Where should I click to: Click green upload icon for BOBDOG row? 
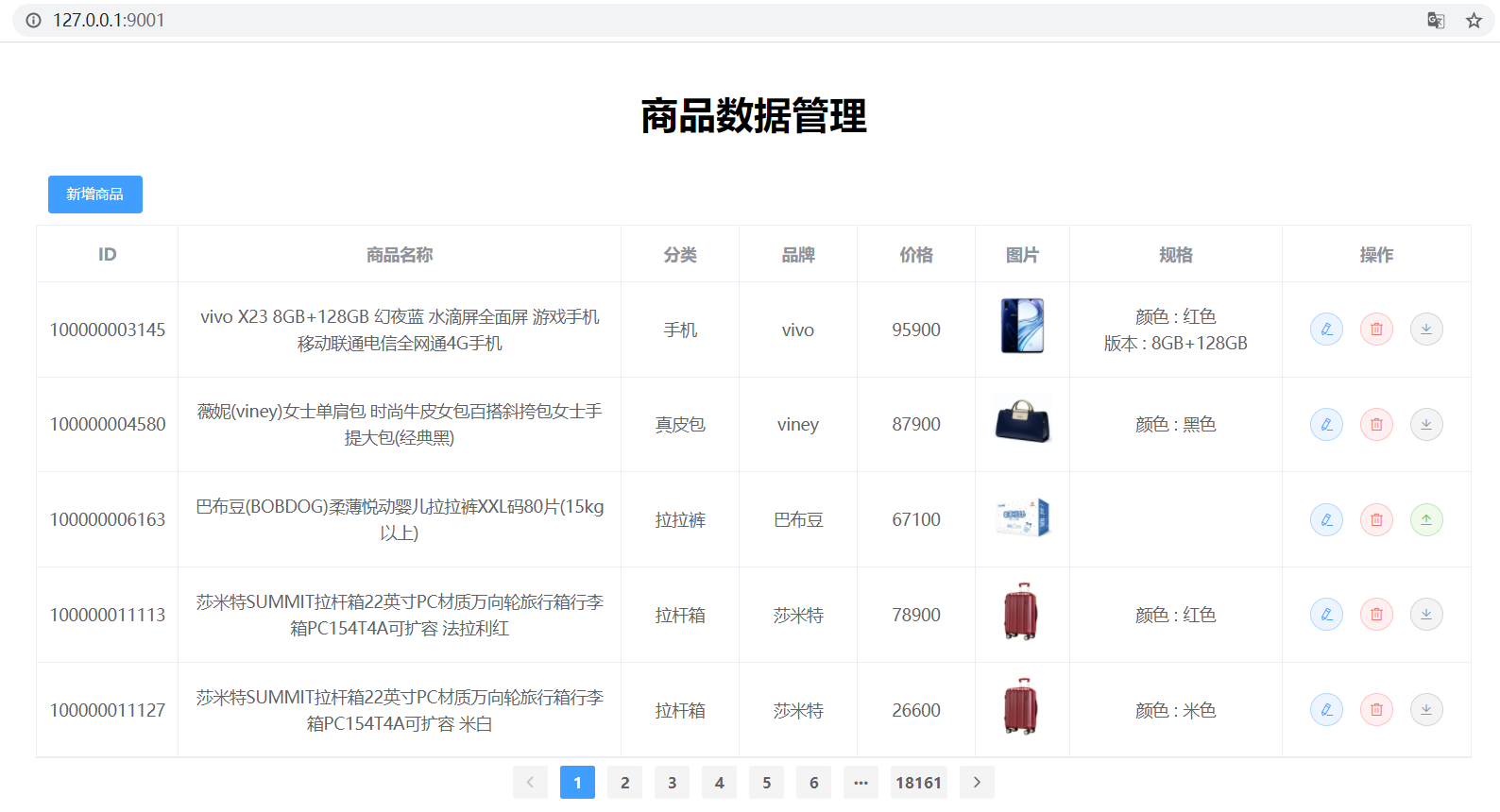(1426, 520)
